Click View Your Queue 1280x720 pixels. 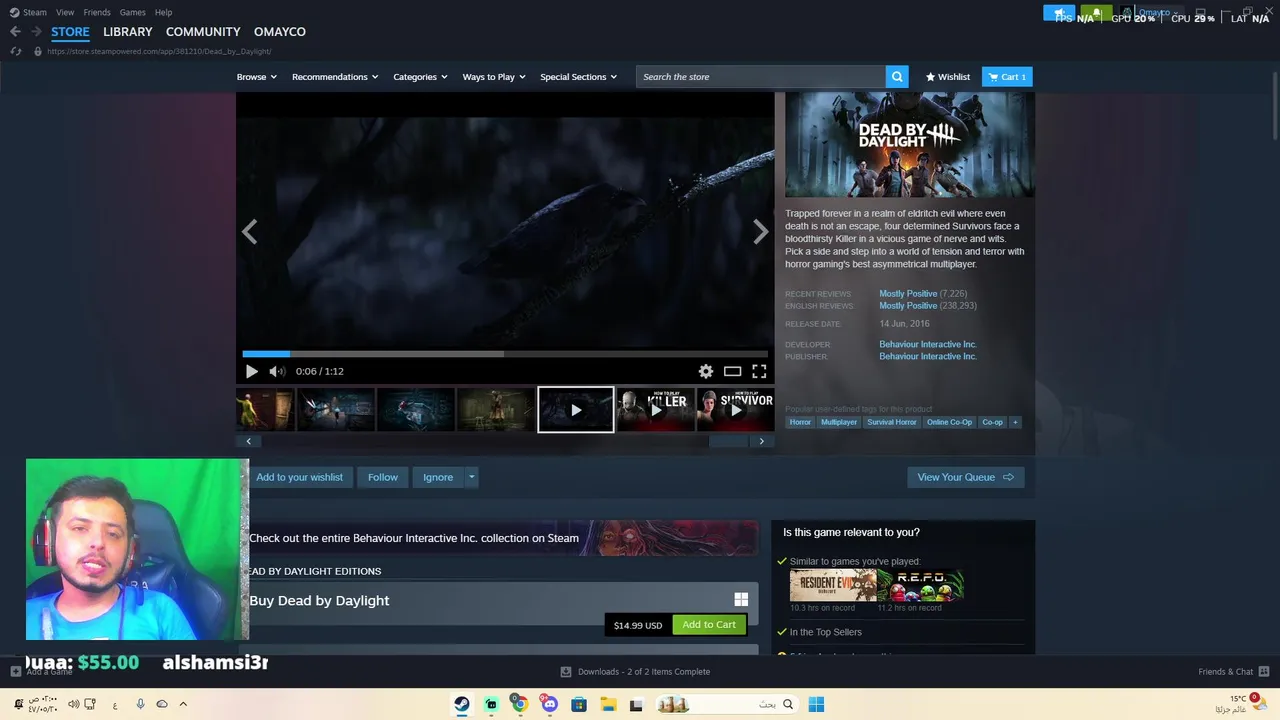966,477
